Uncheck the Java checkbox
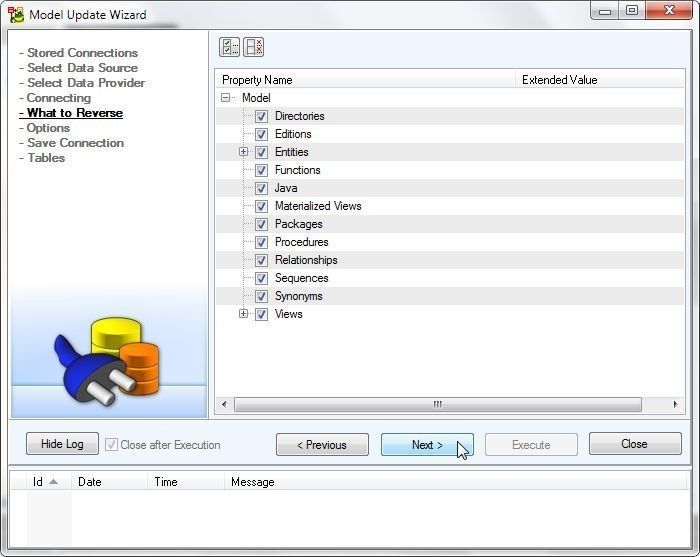The image size is (700, 557). point(261,188)
